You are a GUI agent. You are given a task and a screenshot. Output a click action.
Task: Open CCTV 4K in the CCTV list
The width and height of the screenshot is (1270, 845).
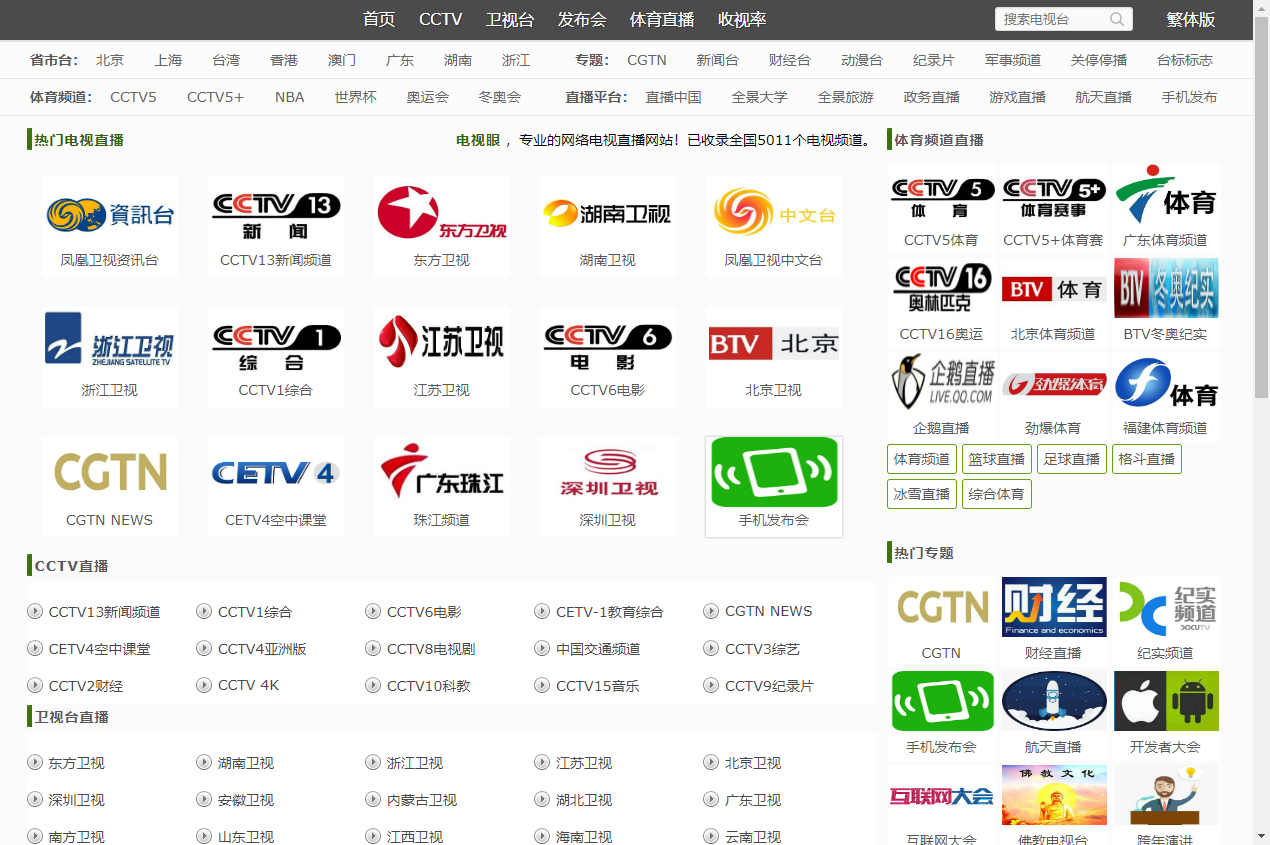pos(249,685)
